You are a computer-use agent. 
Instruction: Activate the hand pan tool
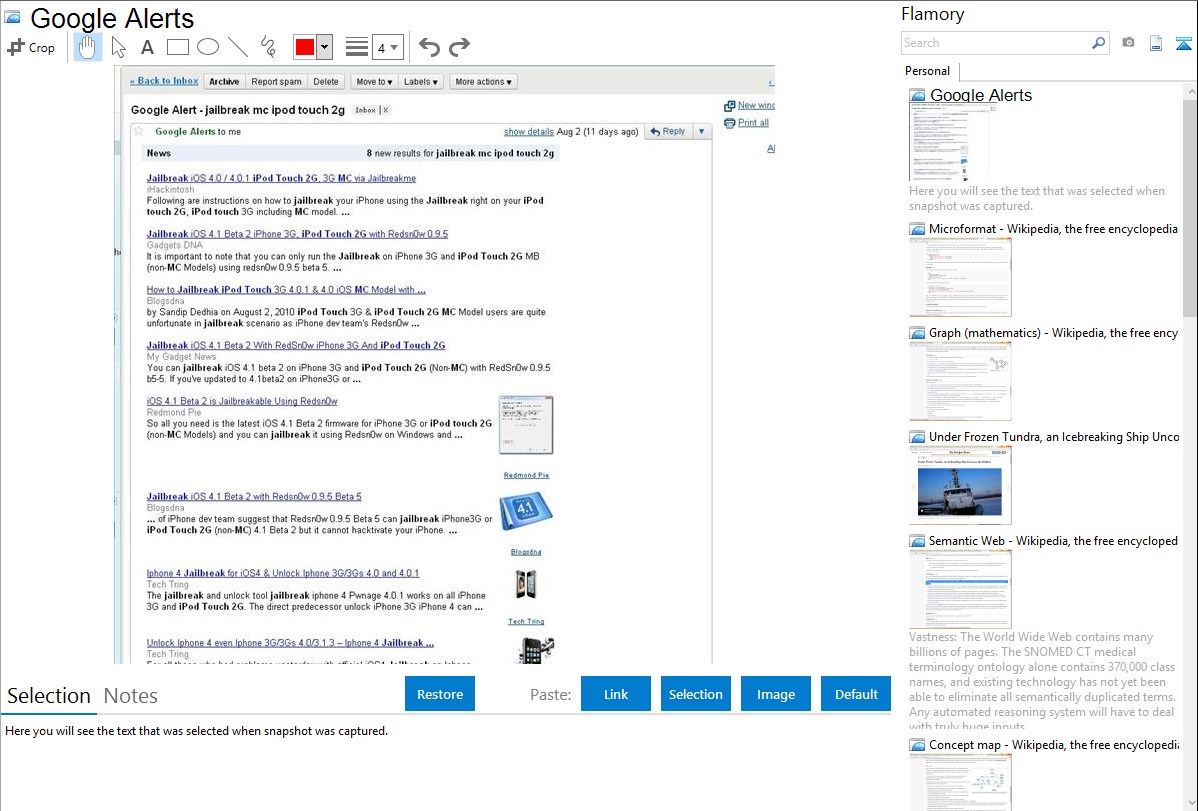[88, 47]
